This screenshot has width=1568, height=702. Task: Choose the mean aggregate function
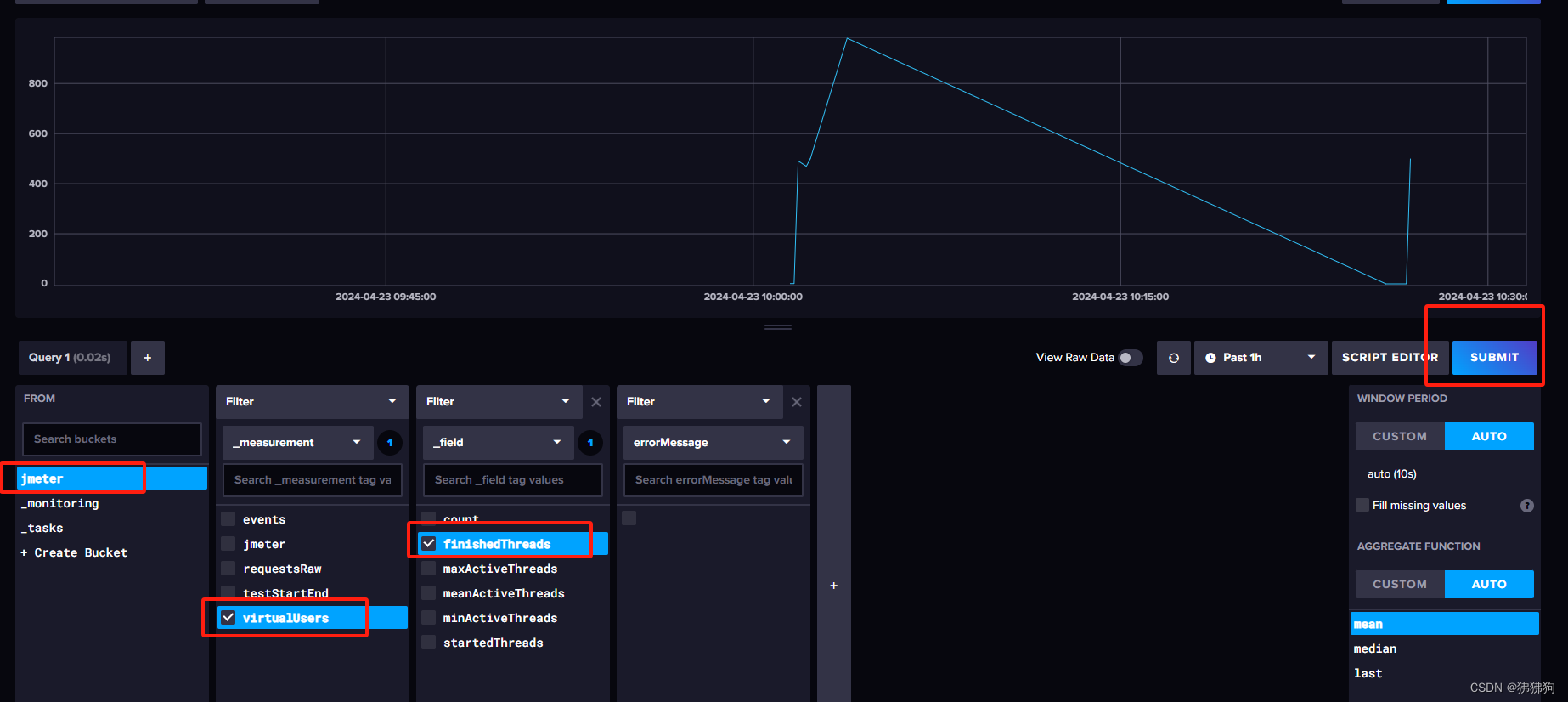(x=1444, y=624)
